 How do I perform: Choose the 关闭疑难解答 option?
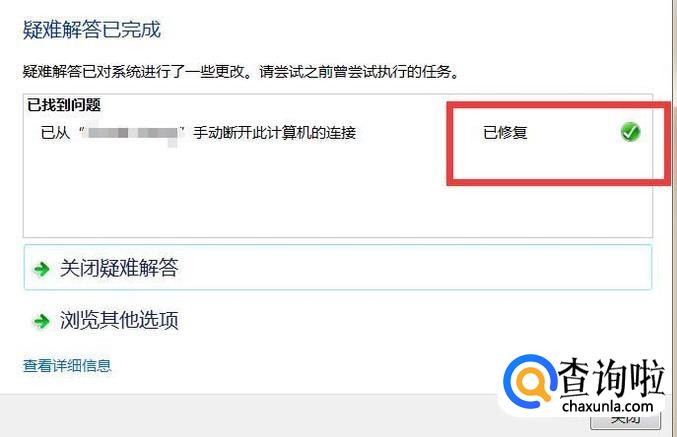pyautogui.click(x=338, y=267)
